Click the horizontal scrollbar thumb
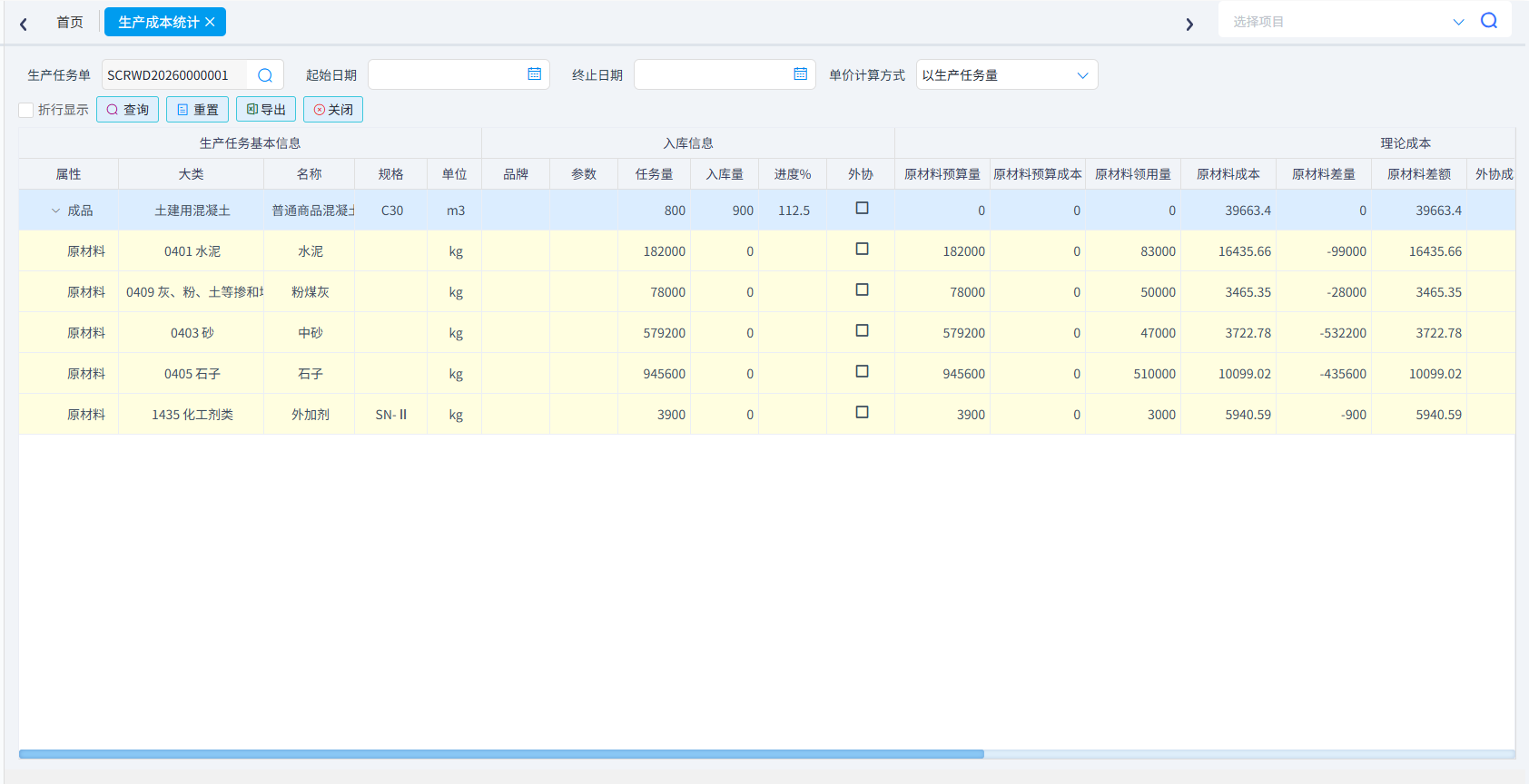The height and width of the screenshot is (784, 1529). pyautogui.click(x=501, y=754)
